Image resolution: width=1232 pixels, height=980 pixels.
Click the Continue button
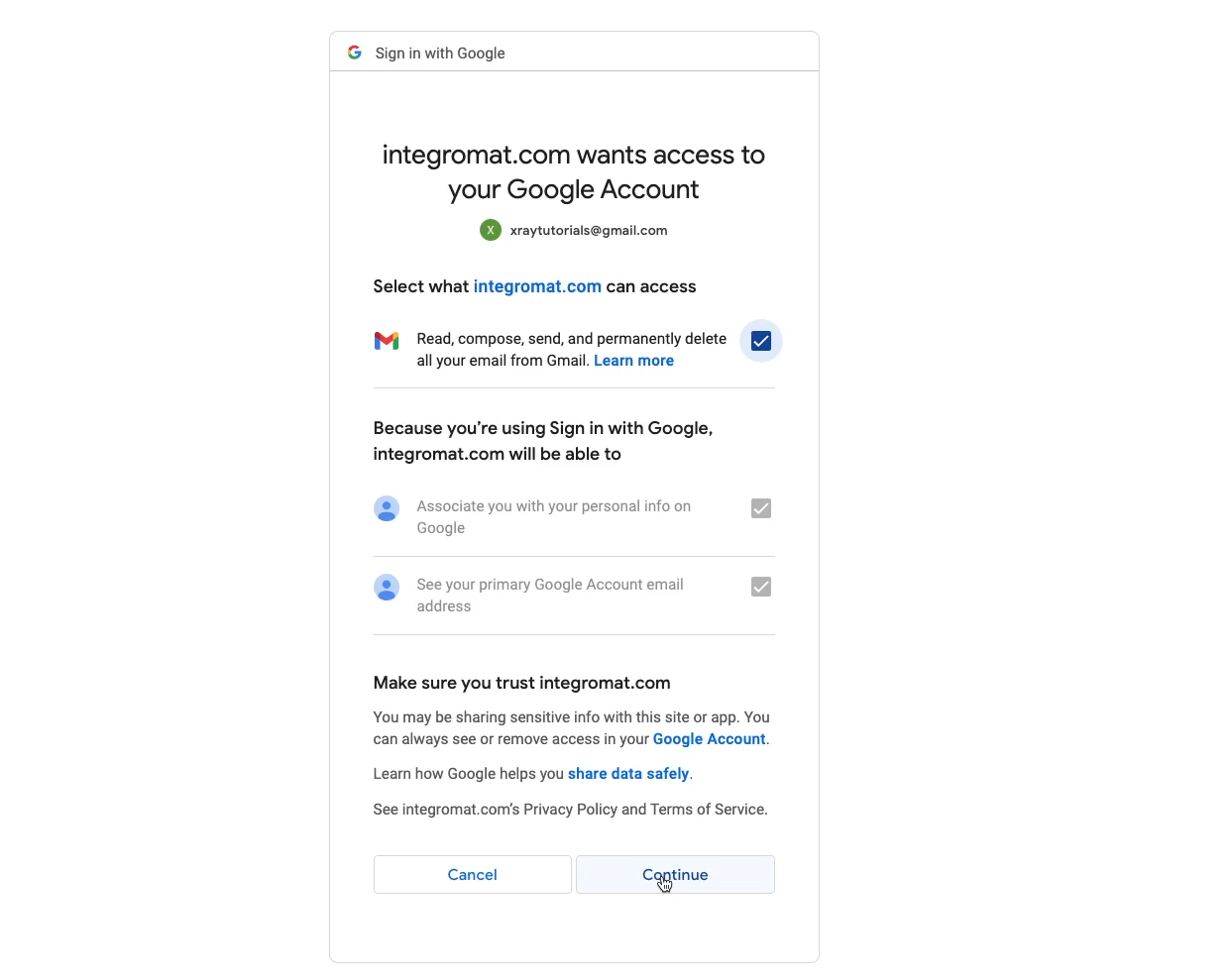[x=676, y=875]
